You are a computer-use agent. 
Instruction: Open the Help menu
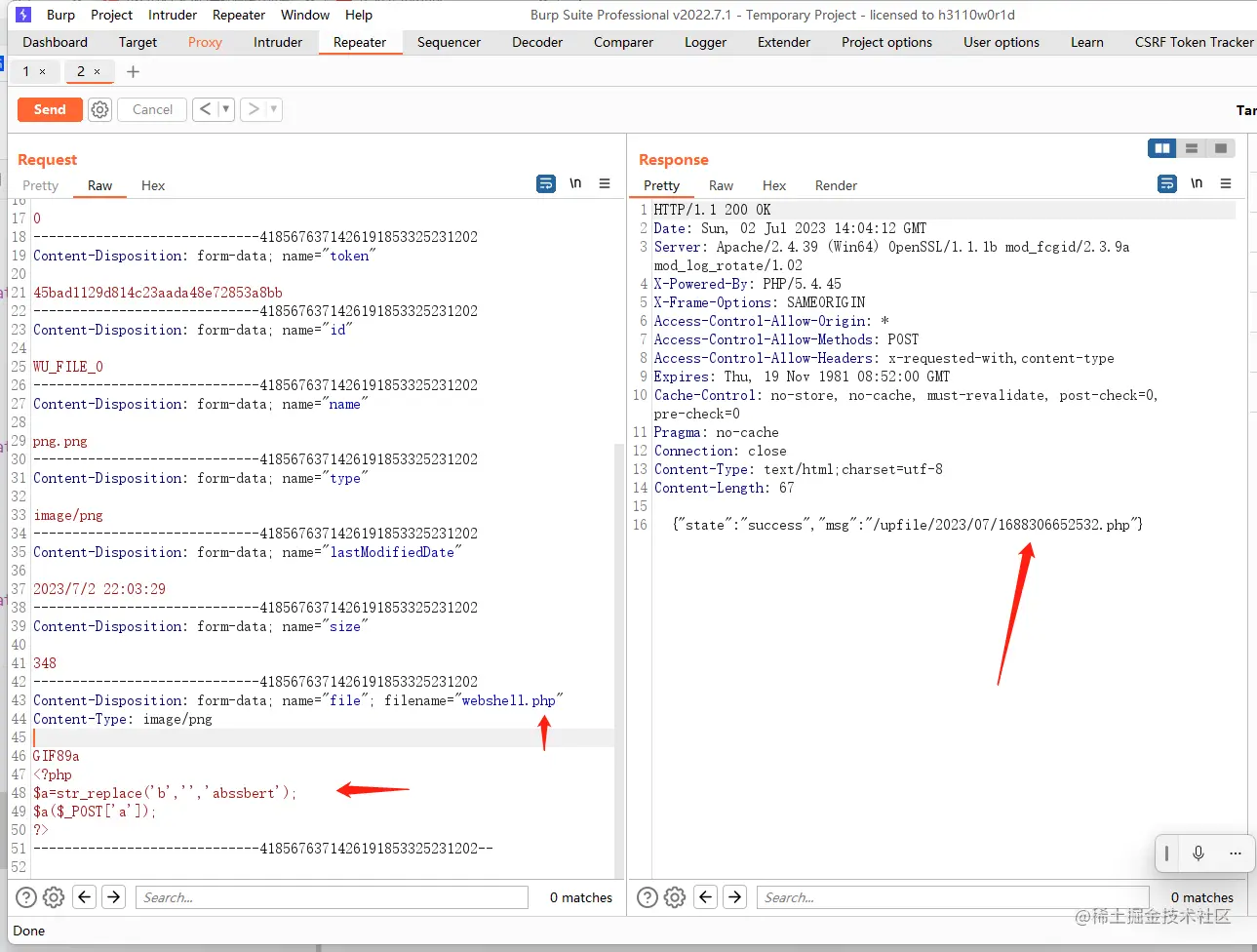click(359, 15)
